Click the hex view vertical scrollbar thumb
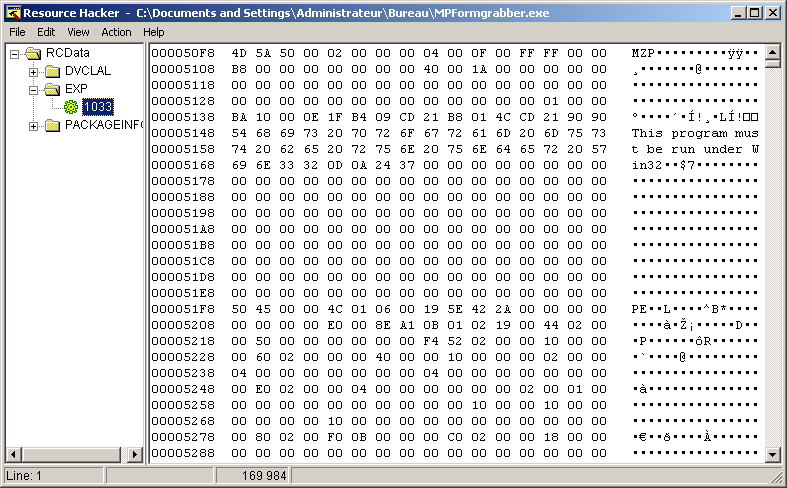 click(x=773, y=64)
